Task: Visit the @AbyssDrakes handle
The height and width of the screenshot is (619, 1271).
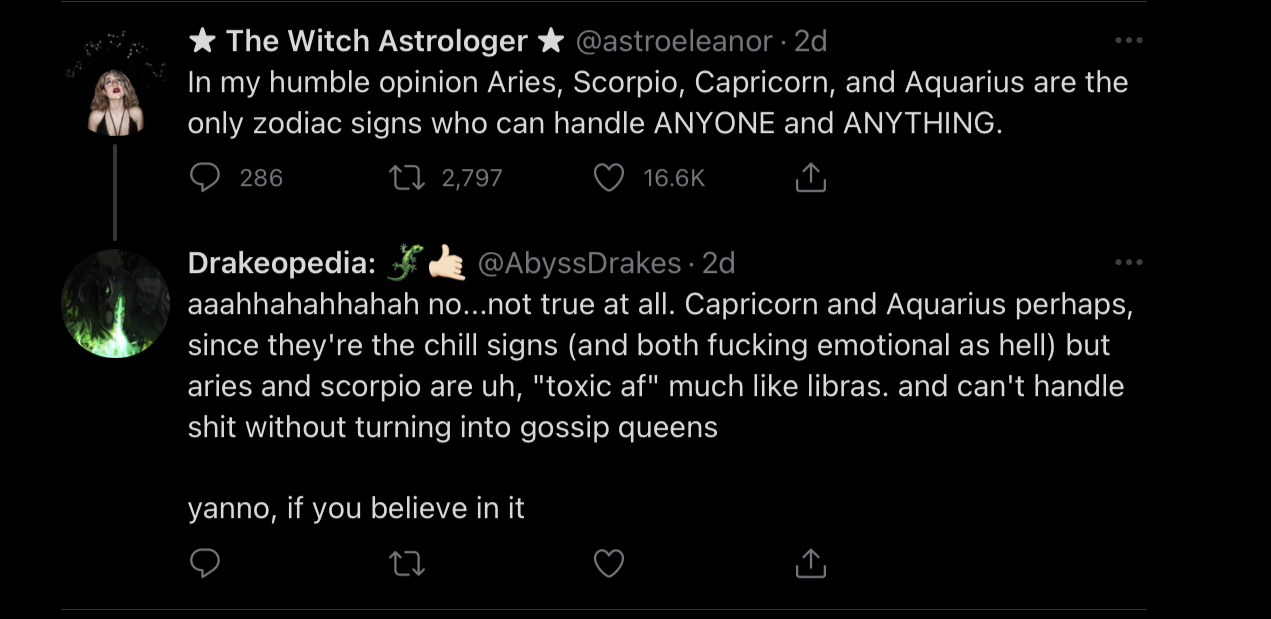Action: (579, 263)
